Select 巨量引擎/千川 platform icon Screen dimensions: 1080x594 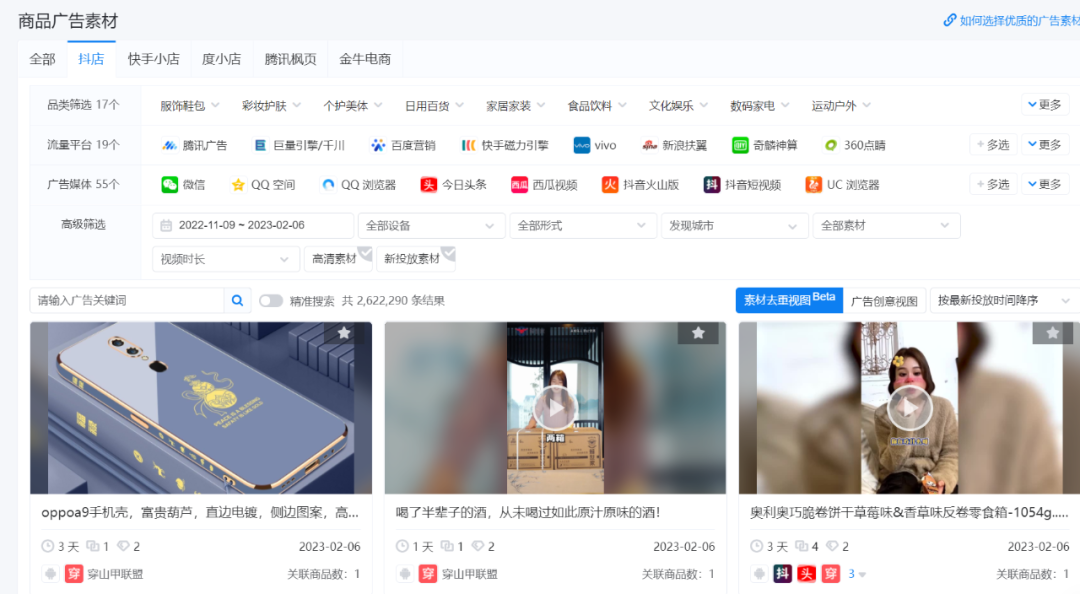pos(260,145)
